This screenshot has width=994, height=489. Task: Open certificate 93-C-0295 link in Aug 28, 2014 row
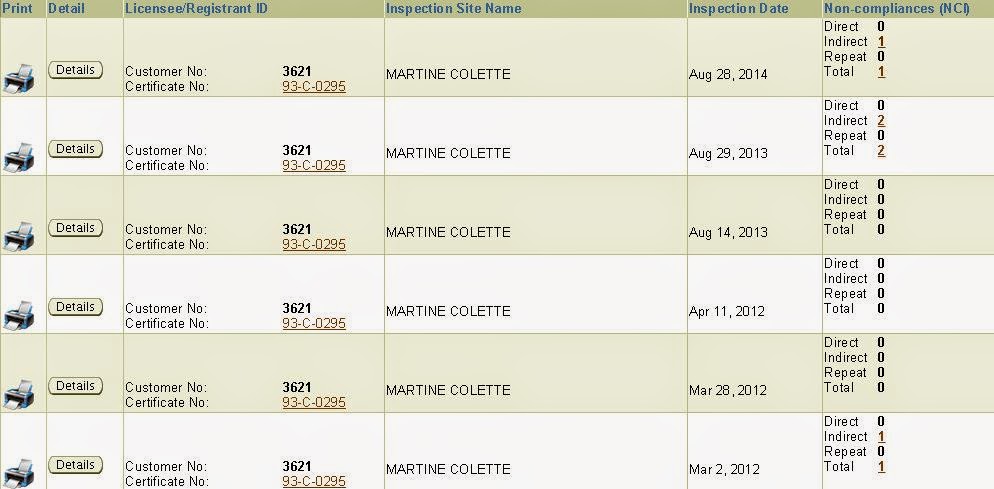(313, 87)
